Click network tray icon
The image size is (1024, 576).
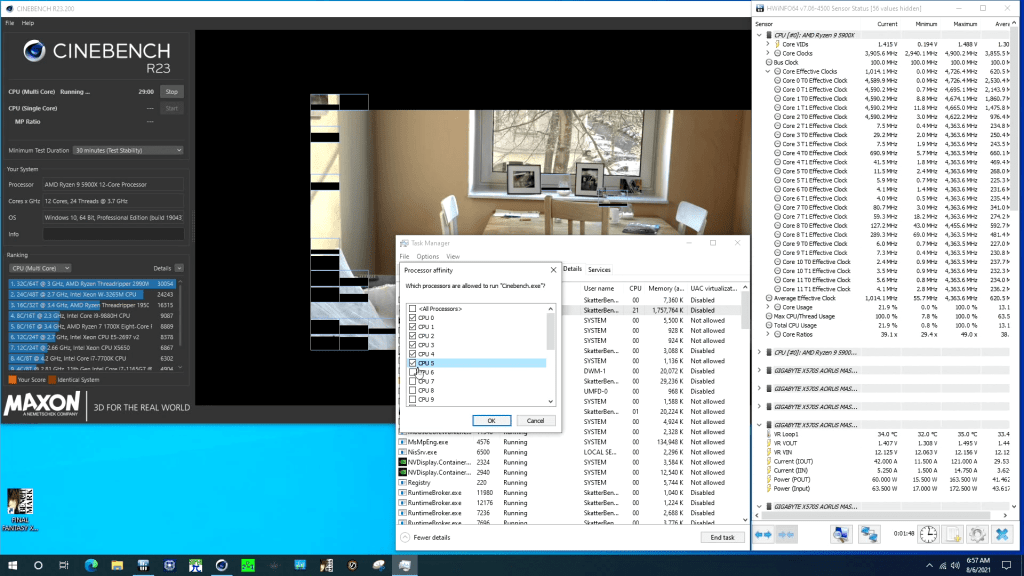[942, 566]
